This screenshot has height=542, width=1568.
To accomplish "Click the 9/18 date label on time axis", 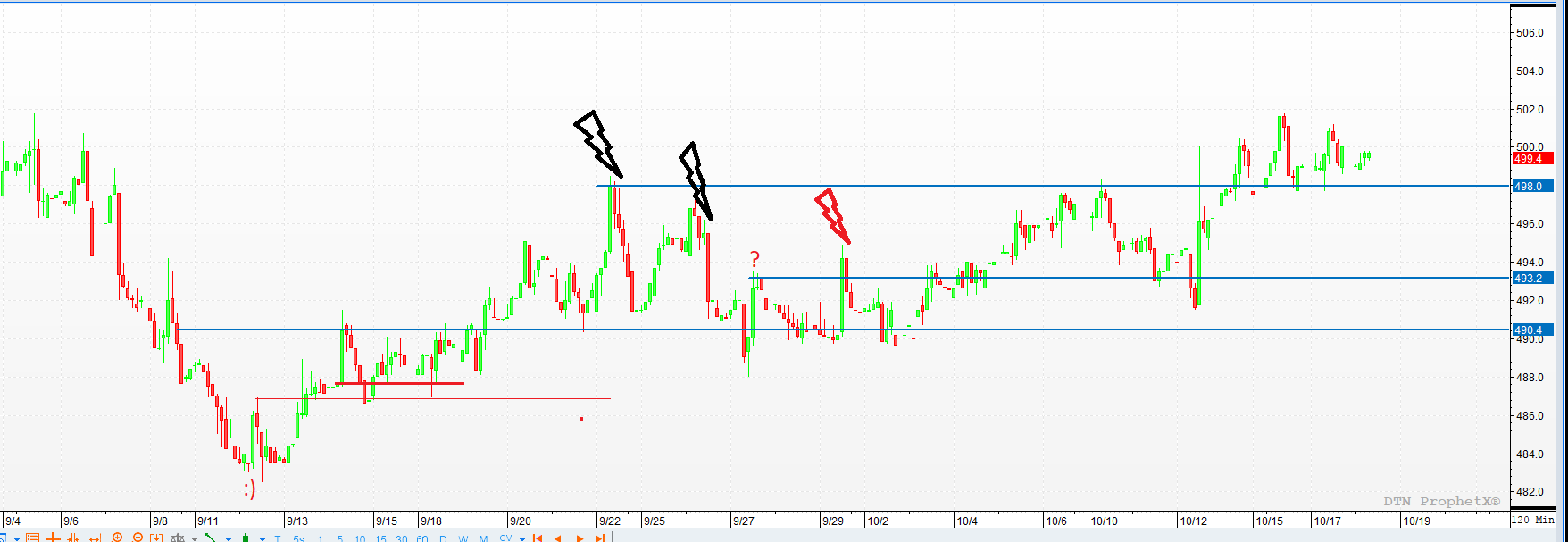I will [431, 521].
